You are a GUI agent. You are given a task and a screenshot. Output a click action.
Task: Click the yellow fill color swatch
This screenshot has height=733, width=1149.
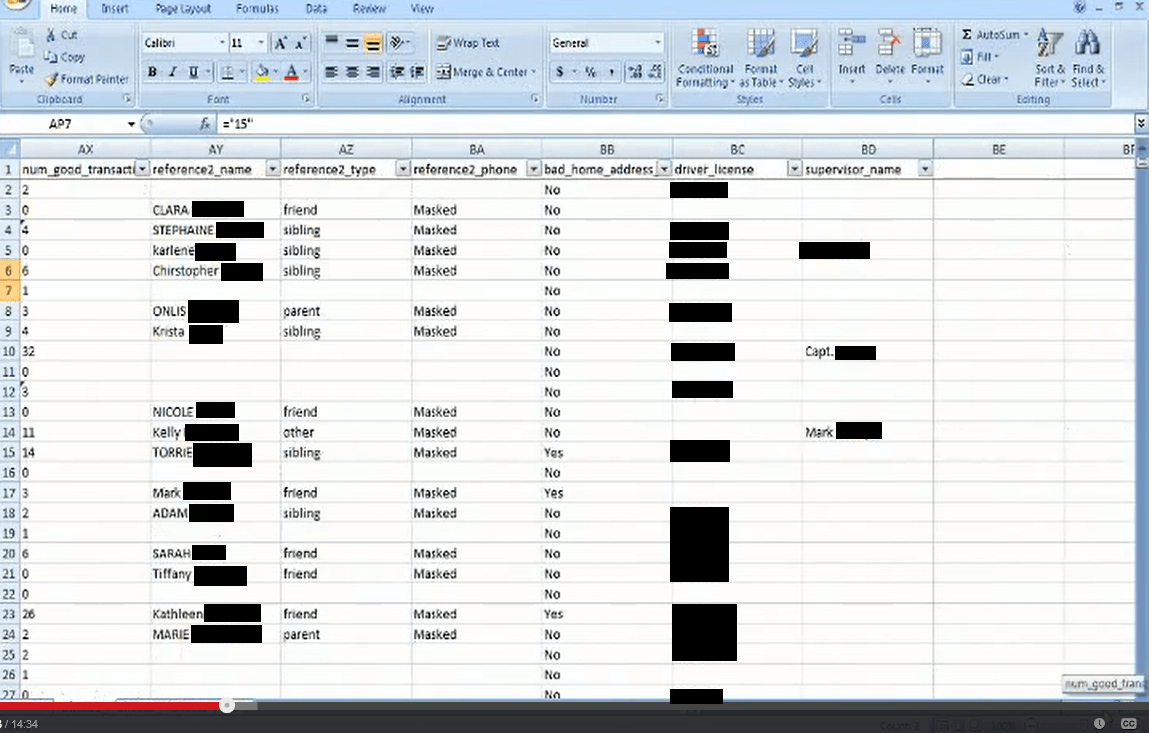(x=262, y=72)
